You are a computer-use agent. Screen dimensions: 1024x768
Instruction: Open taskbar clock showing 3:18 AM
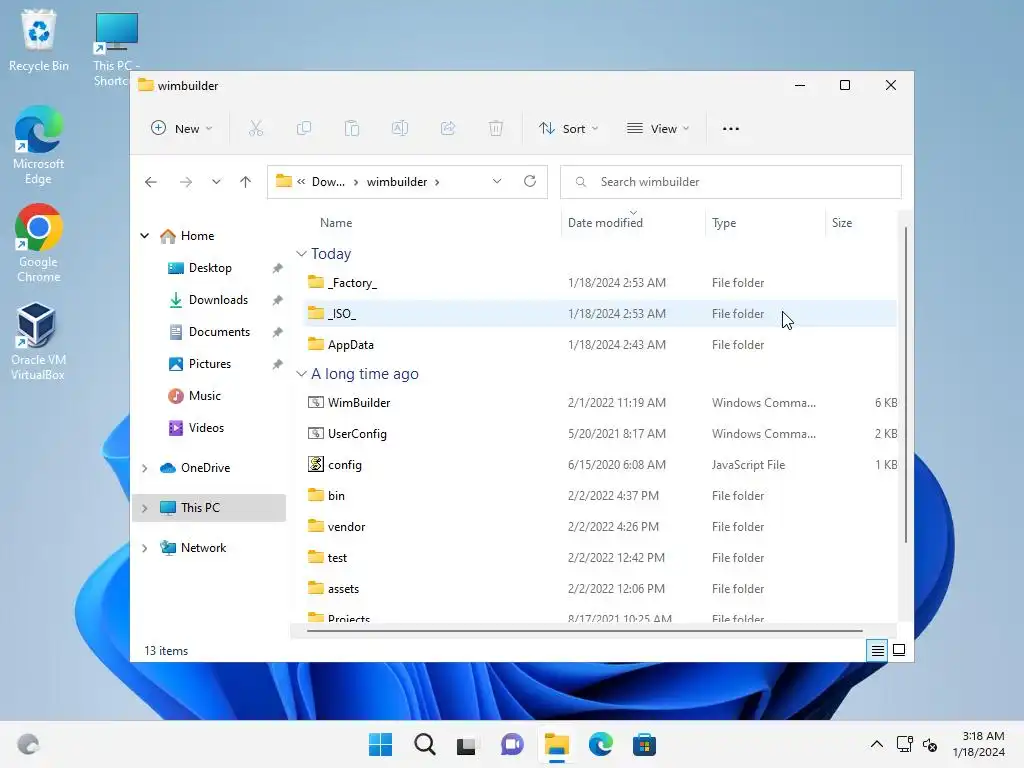pyautogui.click(x=978, y=744)
